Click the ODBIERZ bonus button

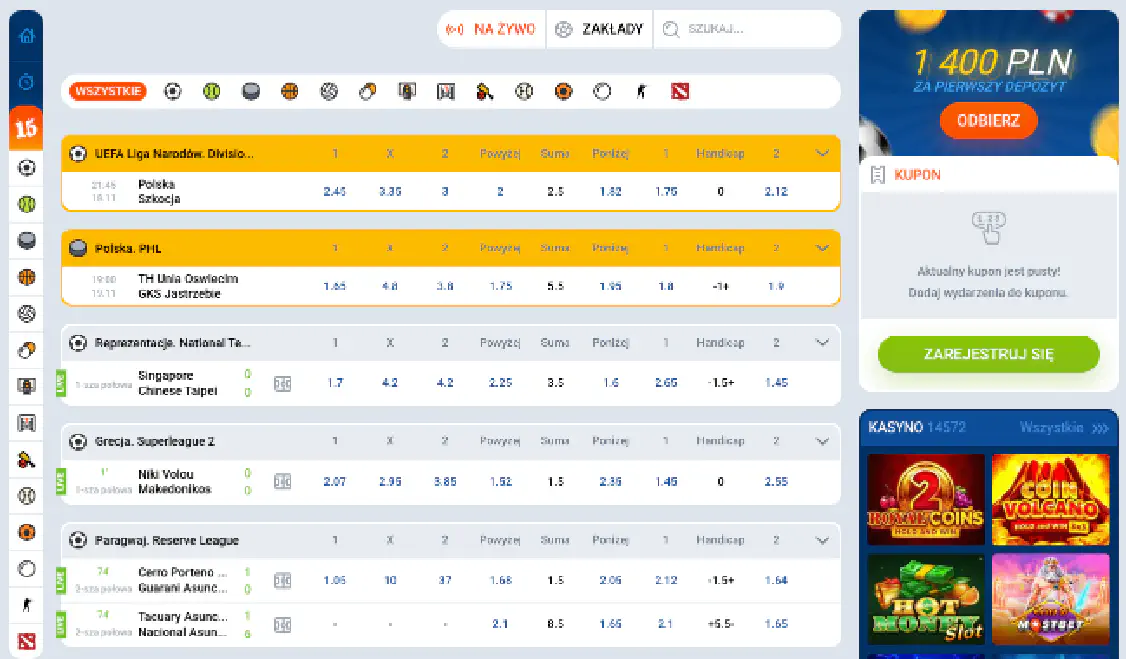coord(988,120)
